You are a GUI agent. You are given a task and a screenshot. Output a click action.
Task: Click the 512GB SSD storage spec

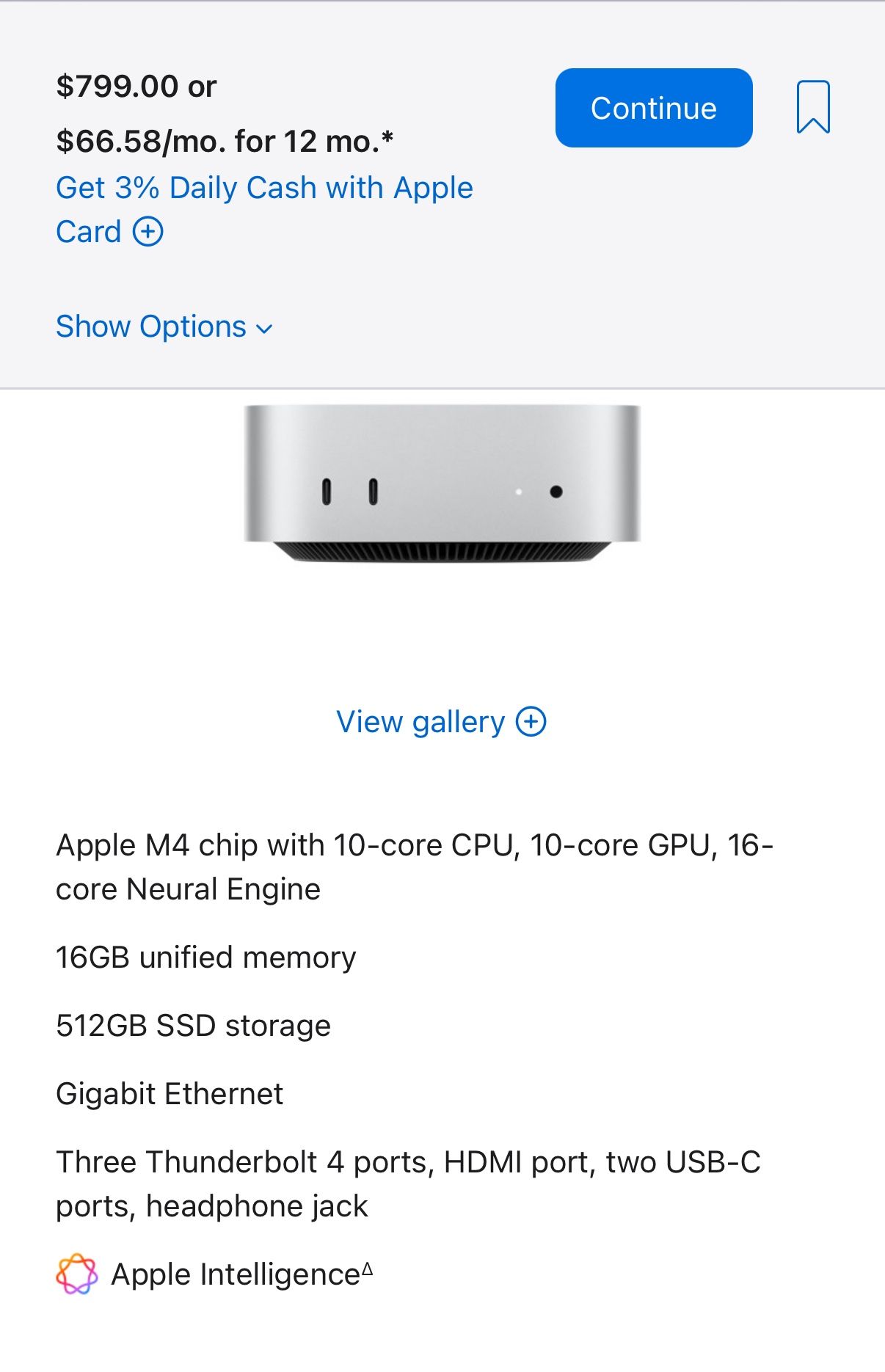[194, 1026]
